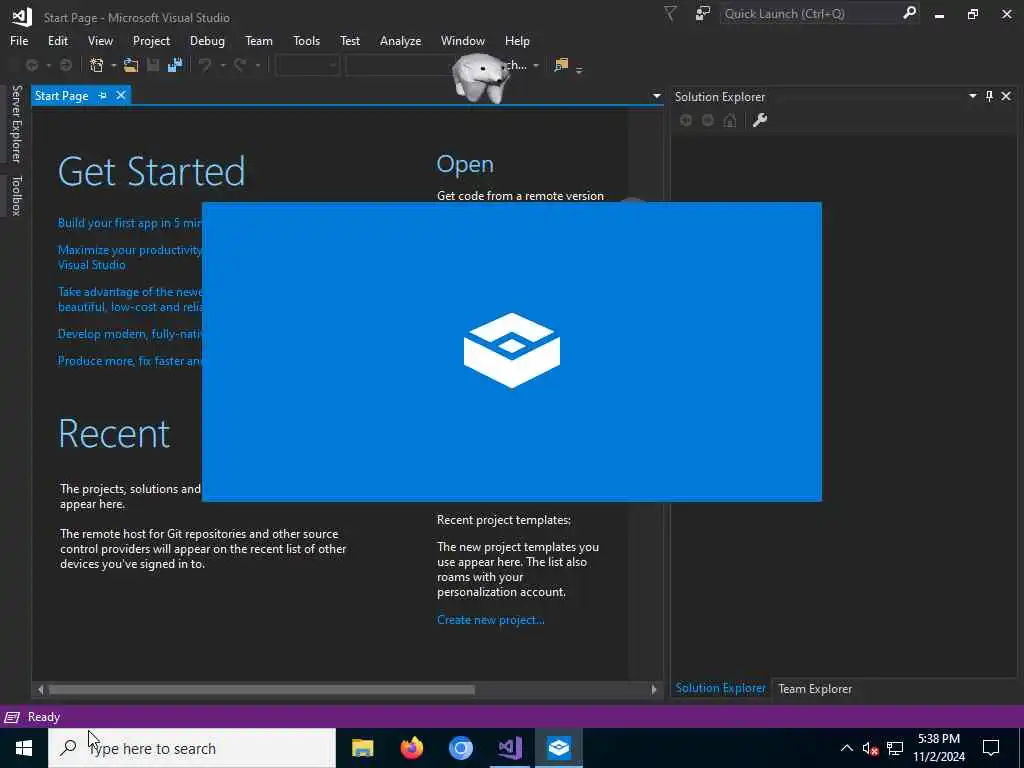Show hidden tray icons chevron
This screenshot has width=1024, height=768.
click(846, 748)
